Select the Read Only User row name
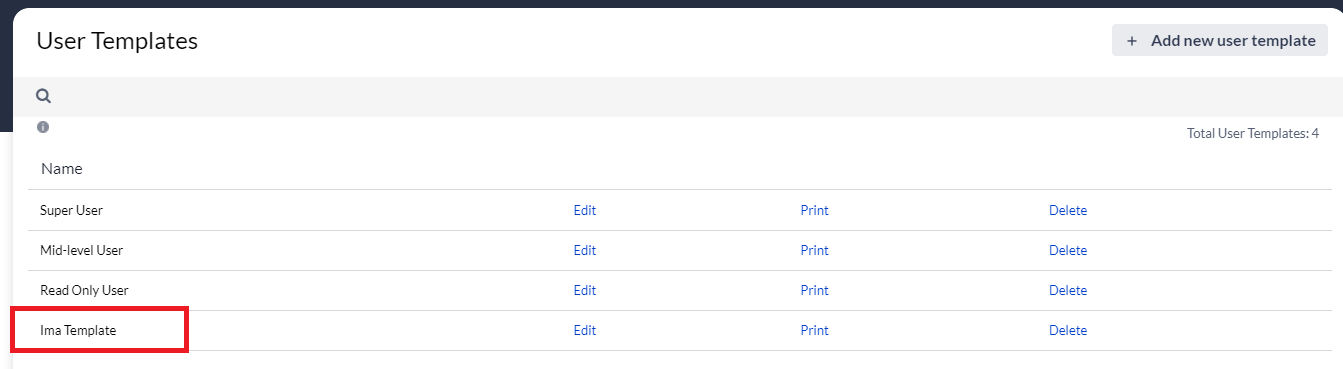The height and width of the screenshot is (369, 1343). [x=84, y=290]
